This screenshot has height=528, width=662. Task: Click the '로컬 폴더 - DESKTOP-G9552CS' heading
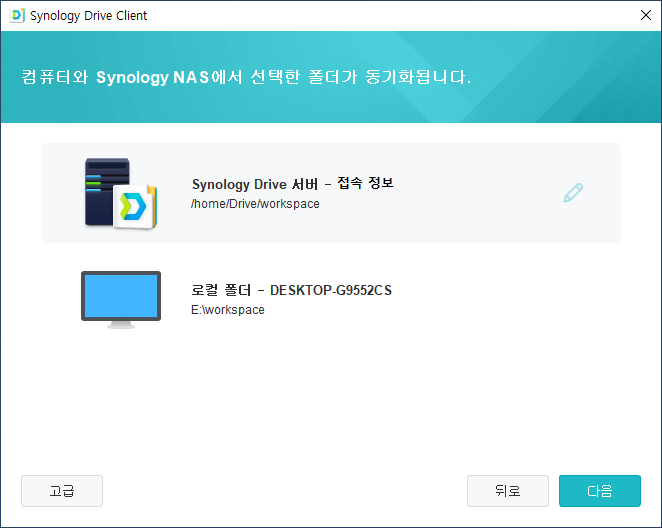coord(291,290)
